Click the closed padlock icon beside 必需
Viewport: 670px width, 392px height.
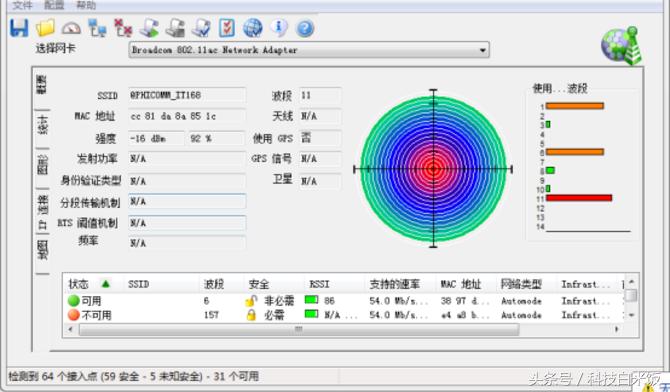251,315
